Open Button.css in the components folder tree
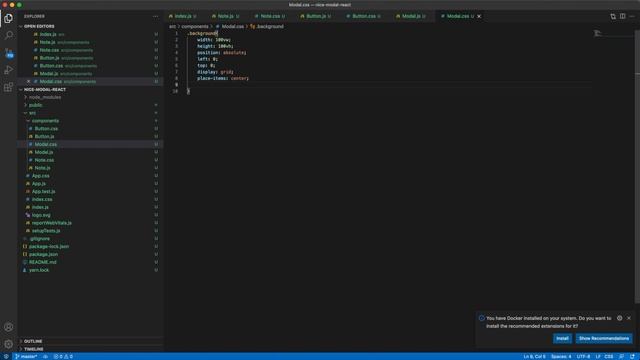Image resolution: width=640 pixels, height=360 pixels. [x=46, y=129]
